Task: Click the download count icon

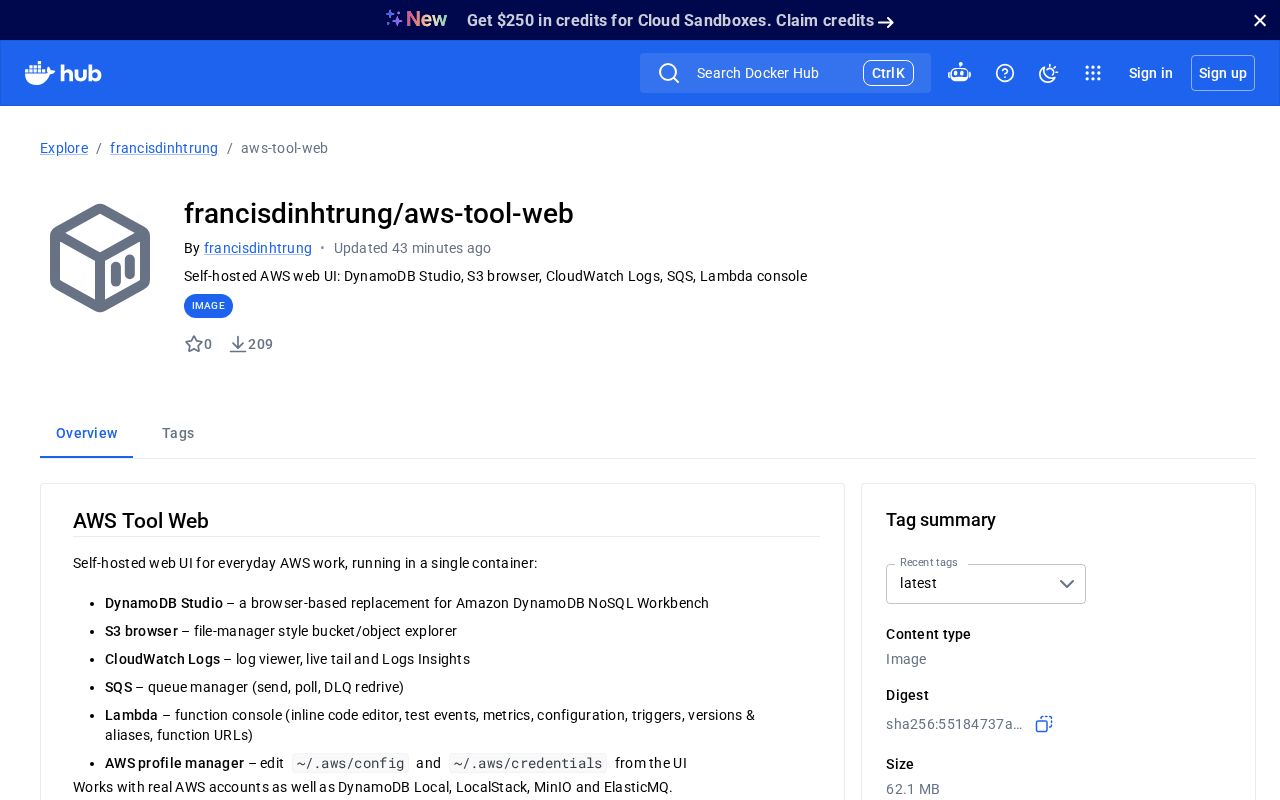Action: point(238,344)
